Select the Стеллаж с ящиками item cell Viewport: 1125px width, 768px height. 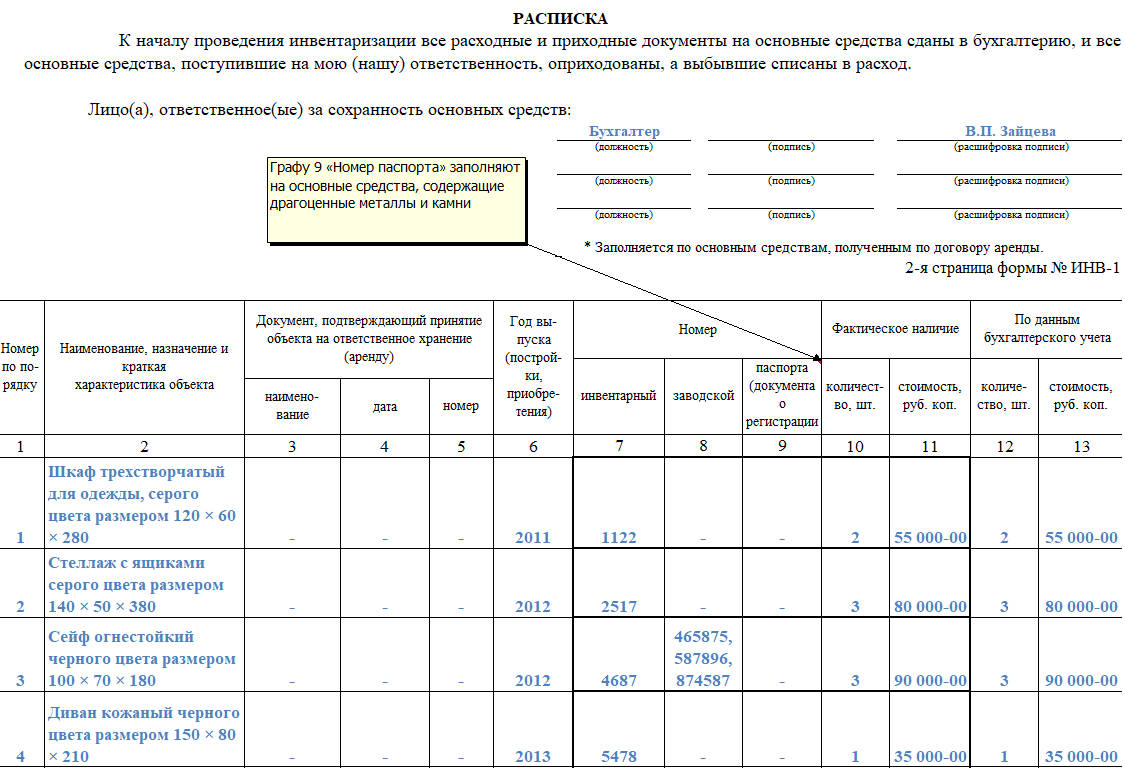pos(144,584)
